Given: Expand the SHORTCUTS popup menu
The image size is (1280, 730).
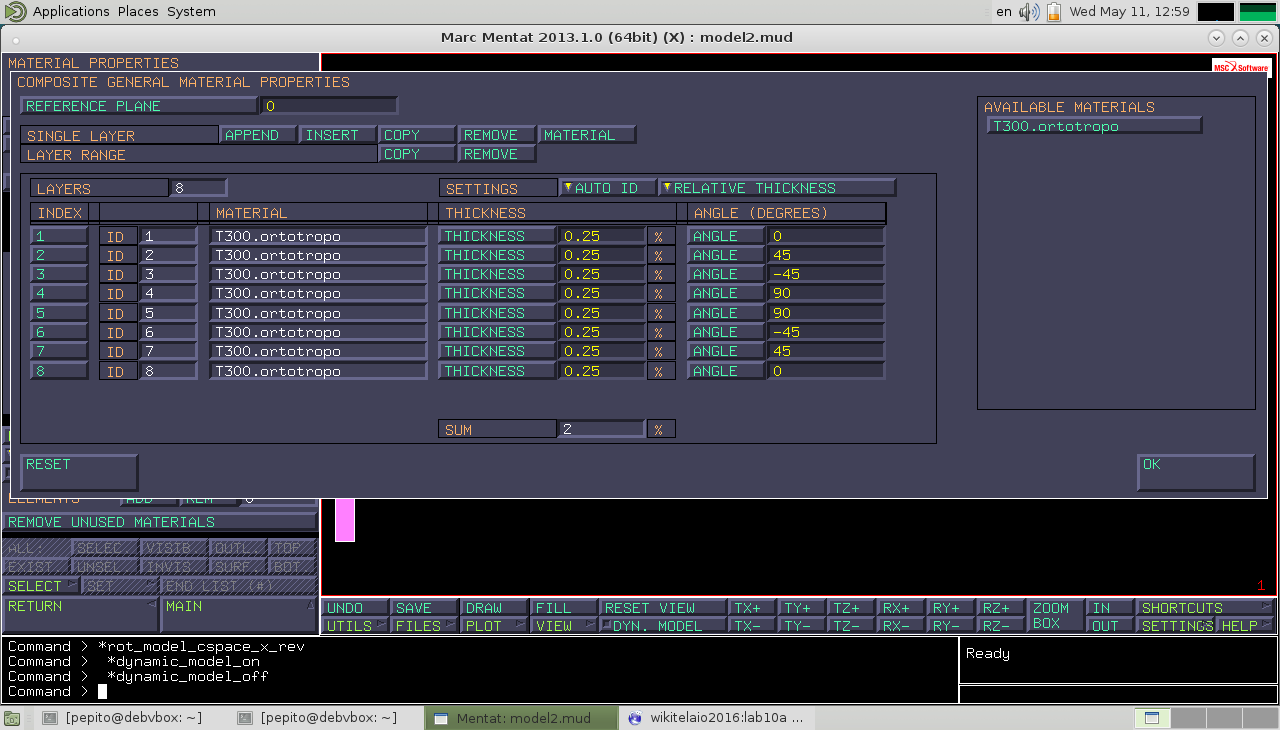Looking at the screenshot, I should coord(1206,607).
